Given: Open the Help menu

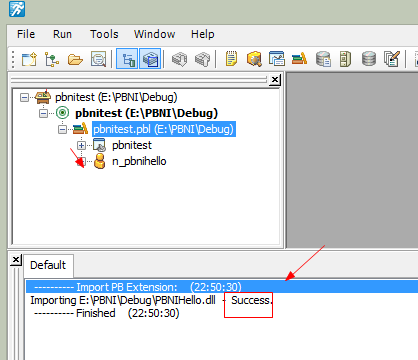Looking at the screenshot, I should coord(202,34).
